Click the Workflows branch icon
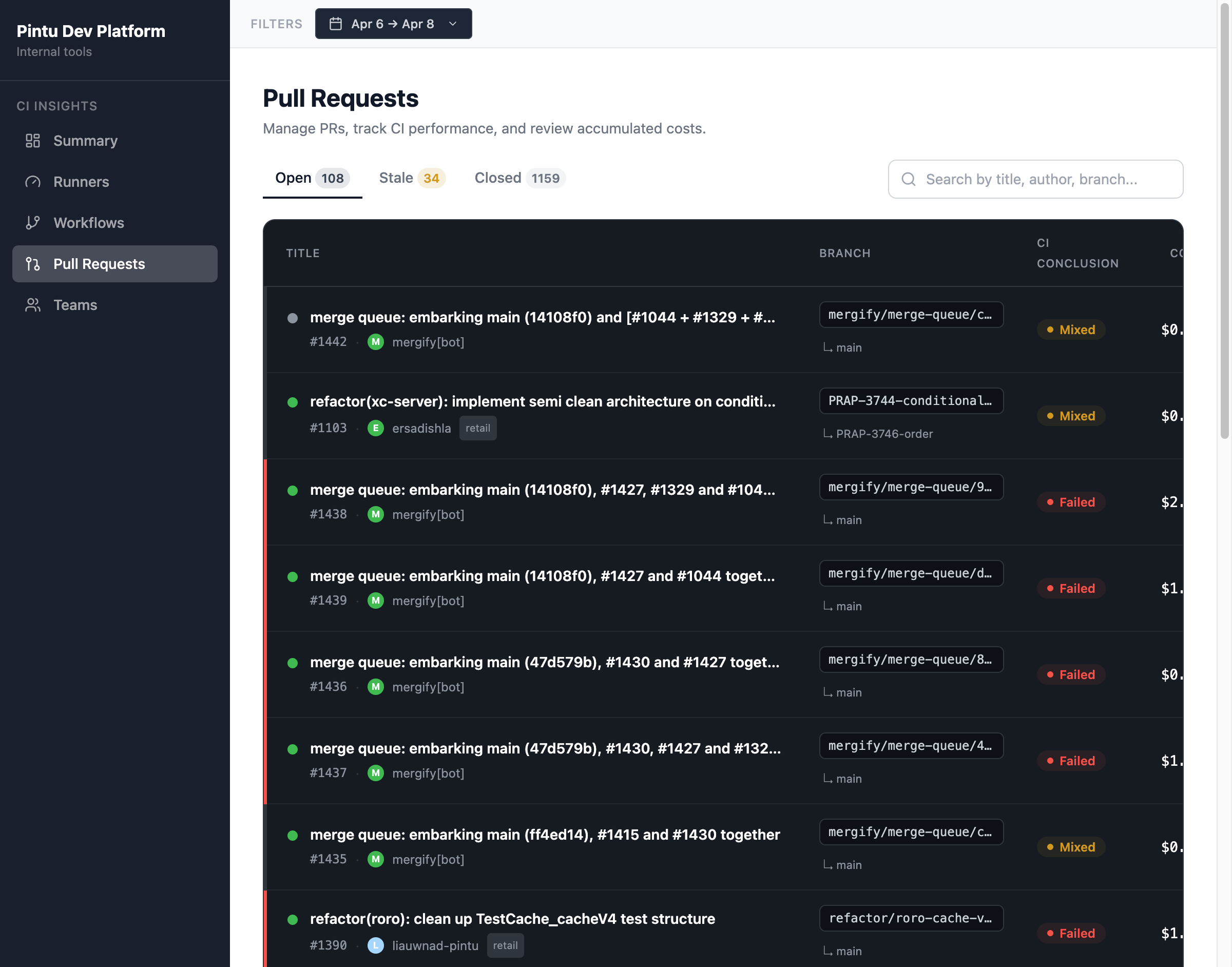This screenshot has height=967, width=1232. pyautogui.click(x=33, y=222)
